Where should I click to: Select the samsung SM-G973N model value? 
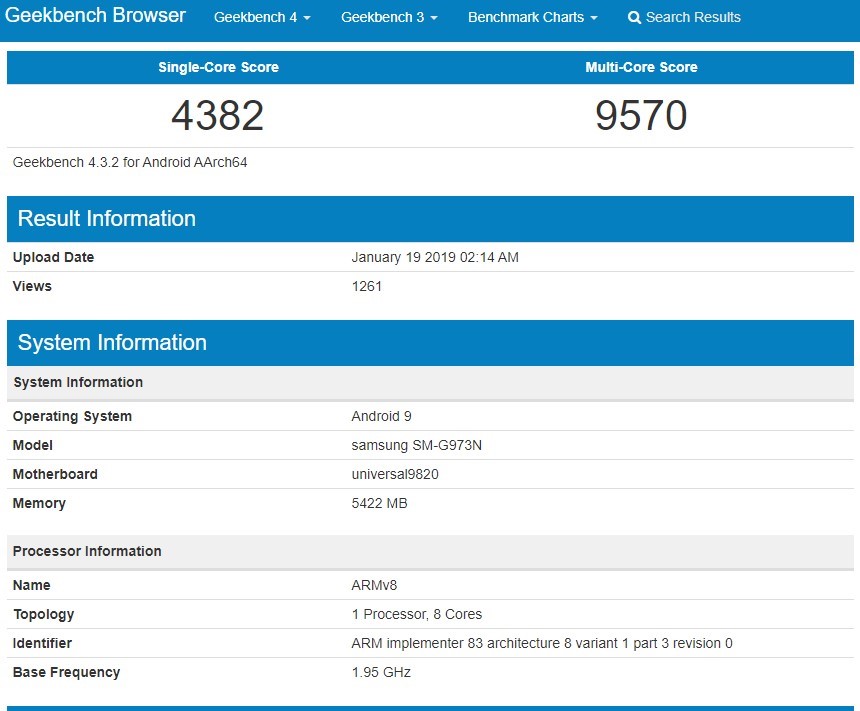click(416, 445)
